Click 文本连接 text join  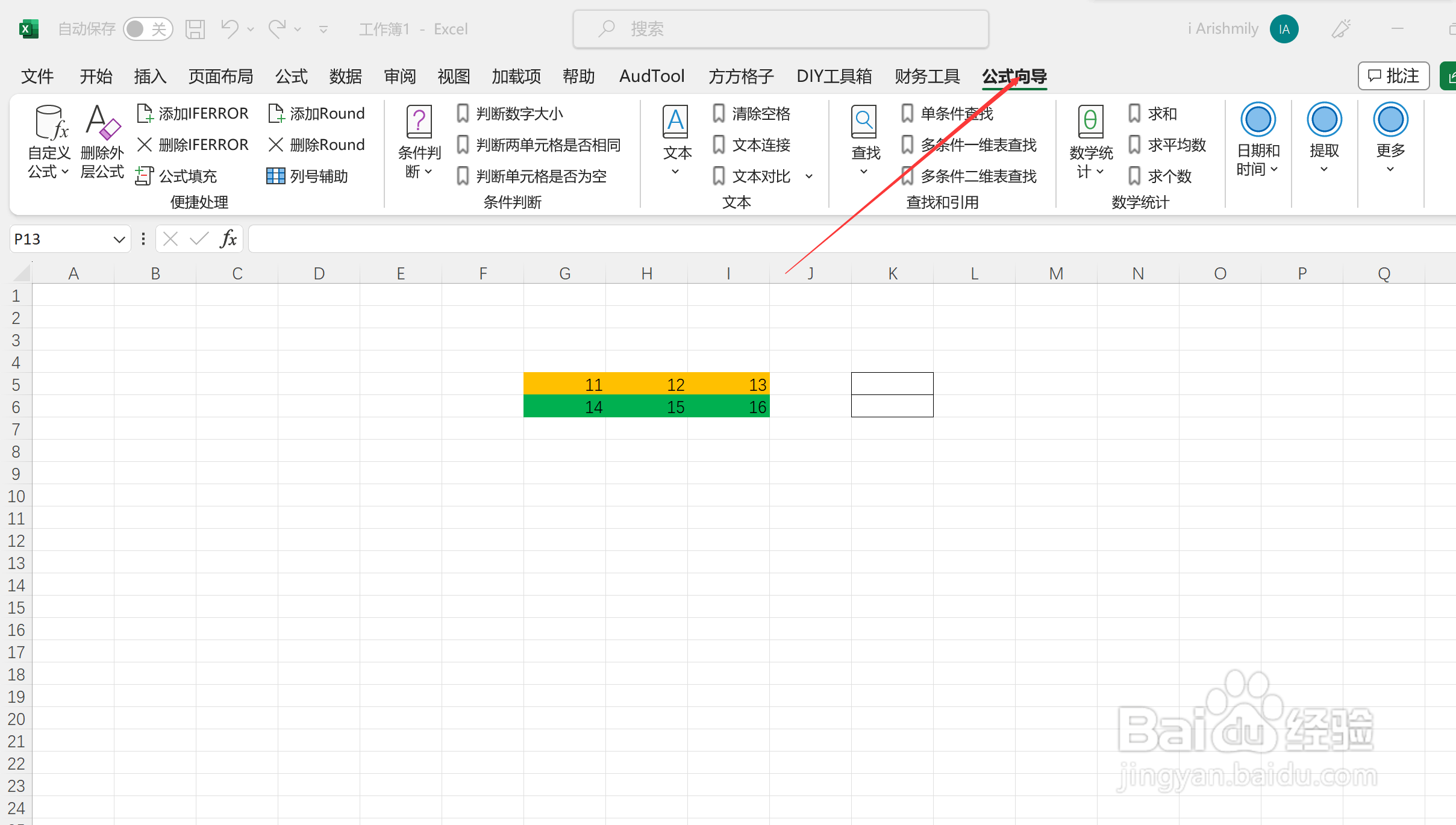[x=751, y=145]
